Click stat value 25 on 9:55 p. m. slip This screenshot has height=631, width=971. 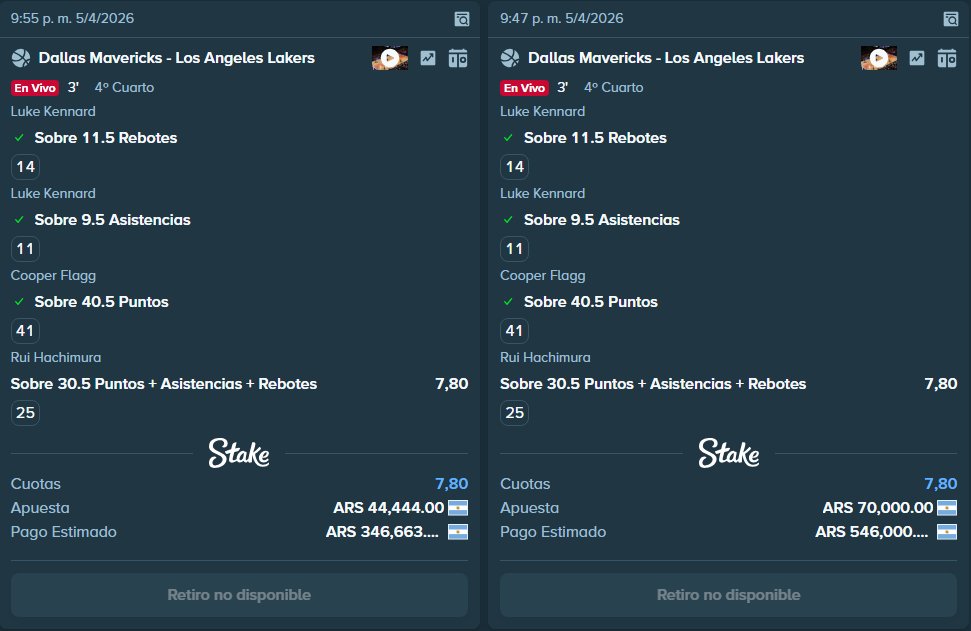point(25,413)
